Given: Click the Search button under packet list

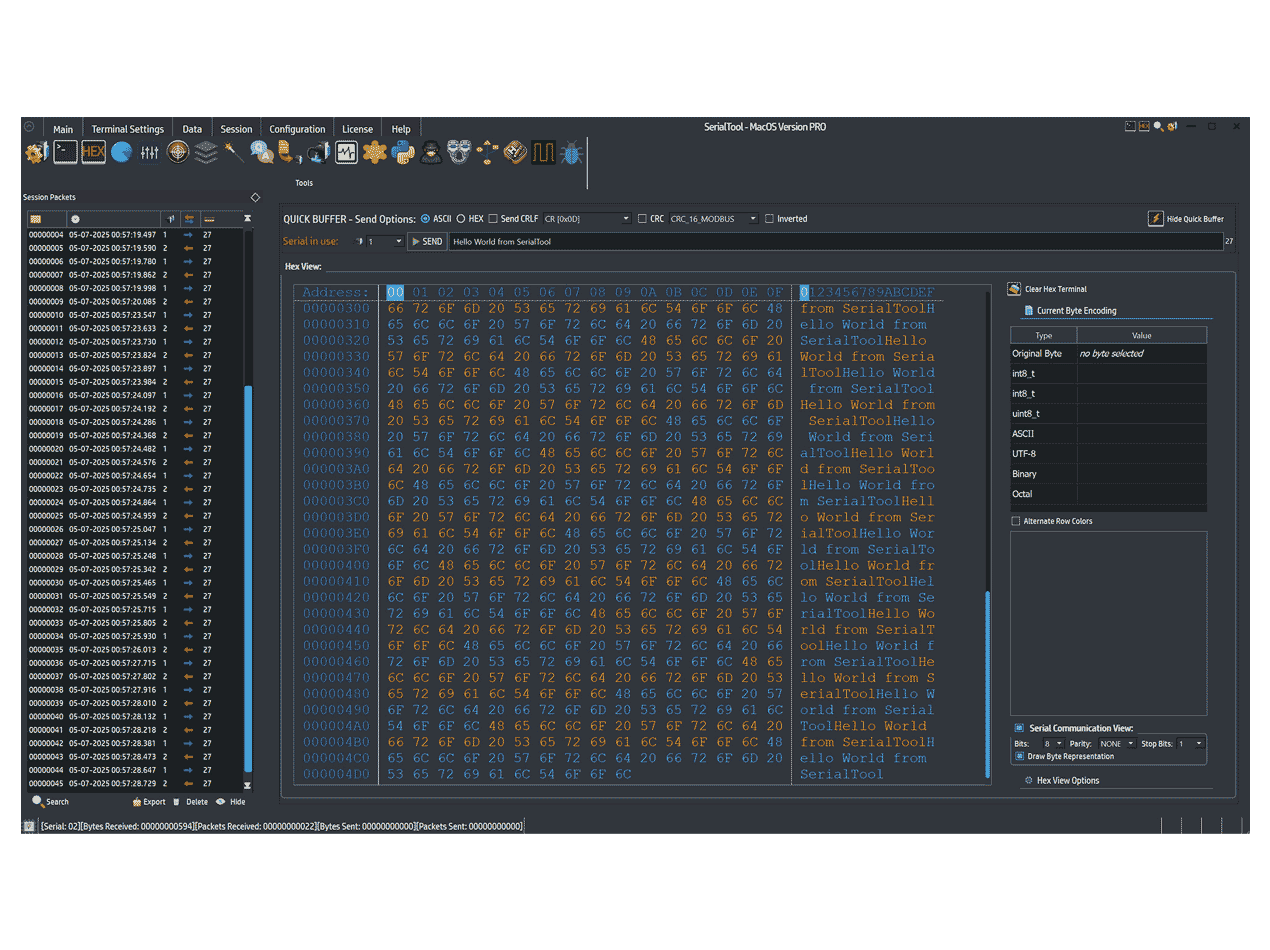Looking at the screenshot, I should (x=51, y=801).
